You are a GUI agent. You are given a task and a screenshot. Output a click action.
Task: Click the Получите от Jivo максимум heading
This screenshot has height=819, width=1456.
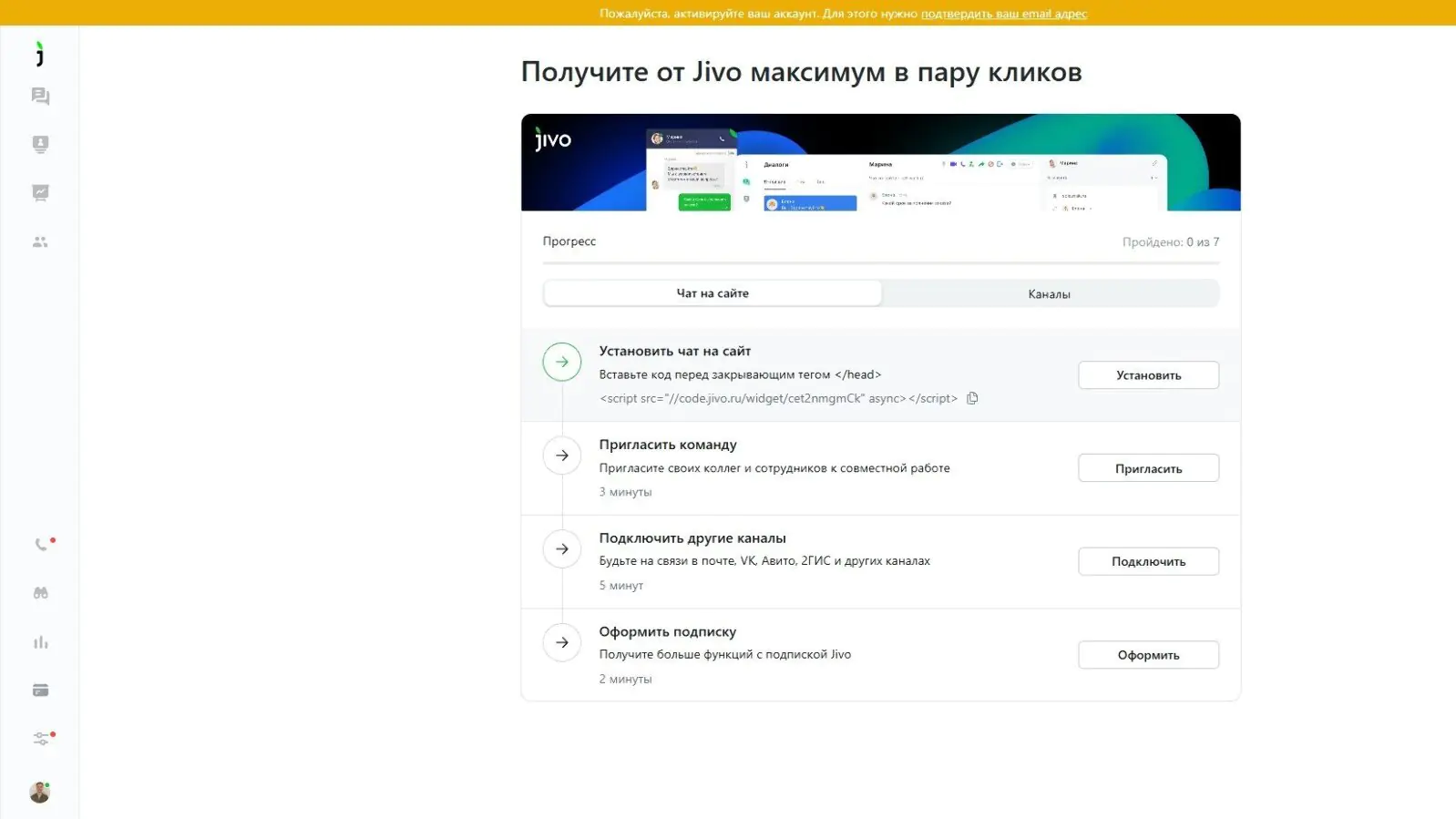802,72
